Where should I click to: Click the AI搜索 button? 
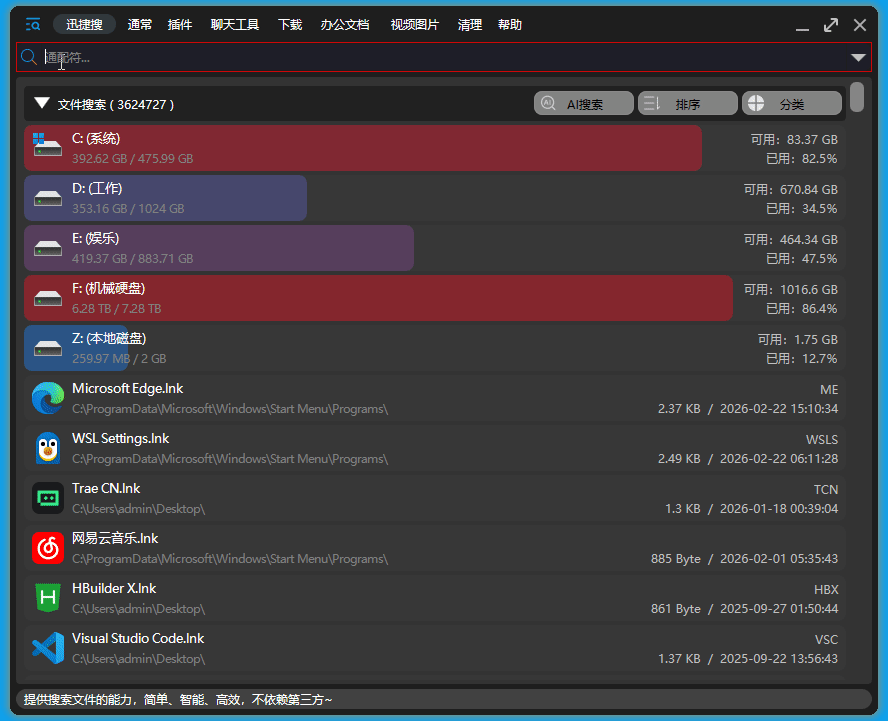tap(584, 104)
